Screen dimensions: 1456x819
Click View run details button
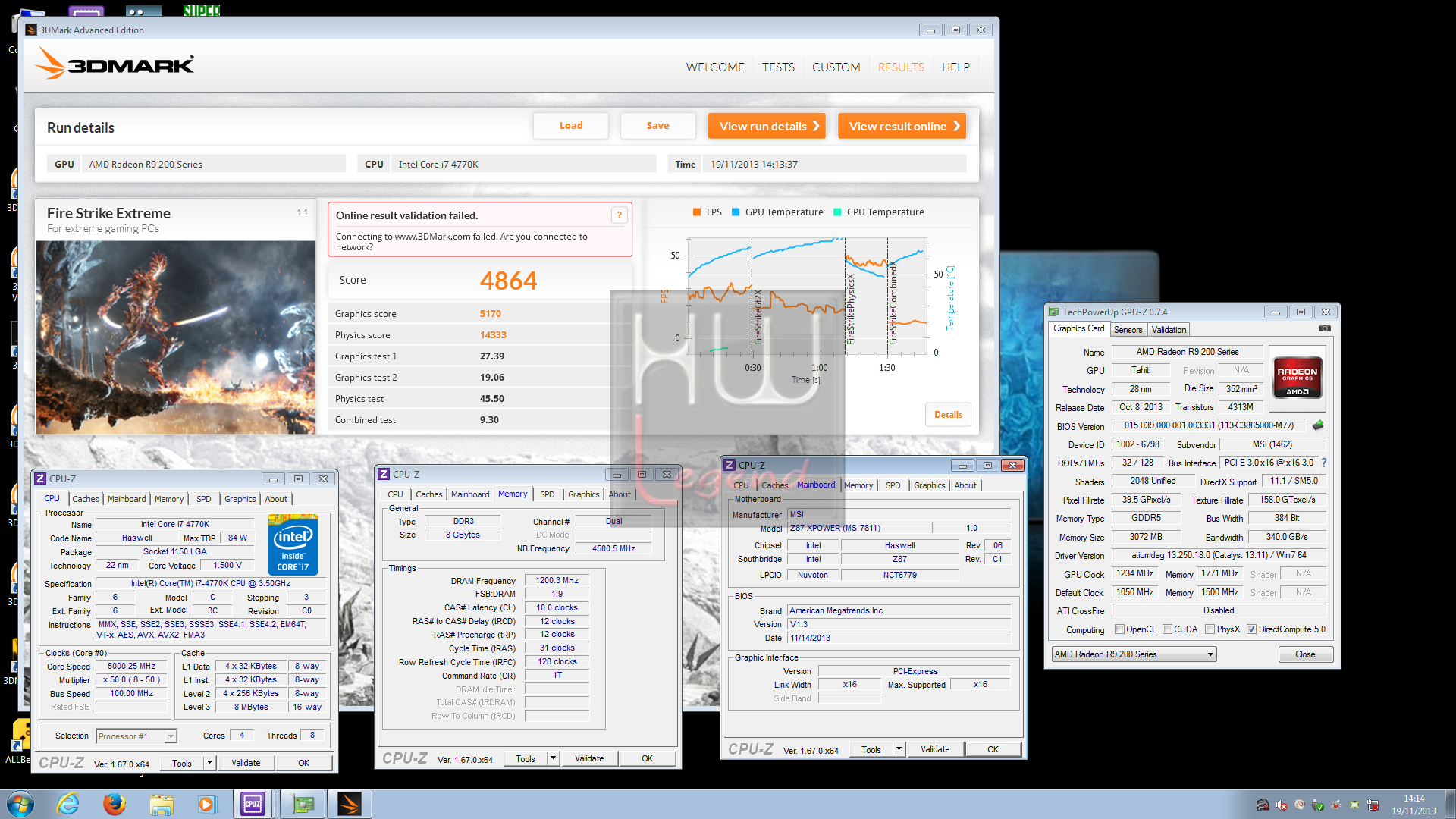coord(768,126)
